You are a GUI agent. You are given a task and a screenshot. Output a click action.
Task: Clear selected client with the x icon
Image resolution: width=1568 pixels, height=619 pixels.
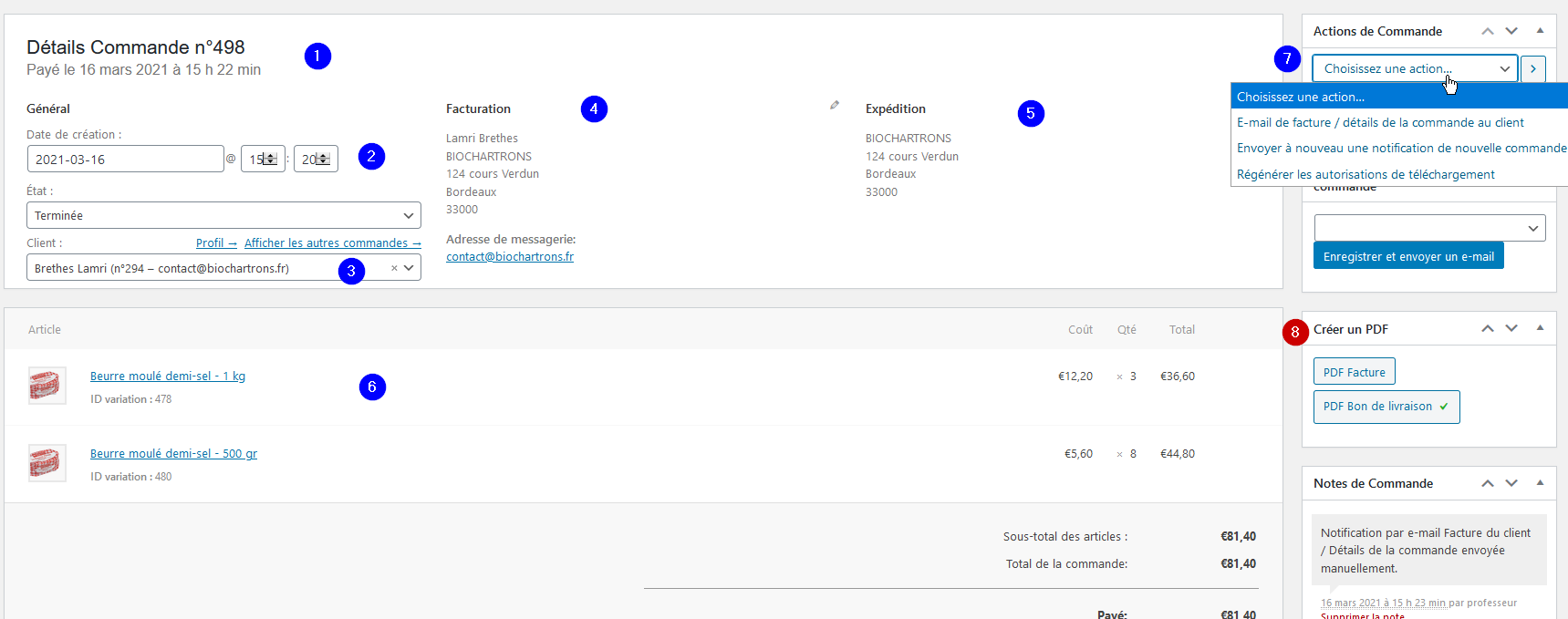394,268
